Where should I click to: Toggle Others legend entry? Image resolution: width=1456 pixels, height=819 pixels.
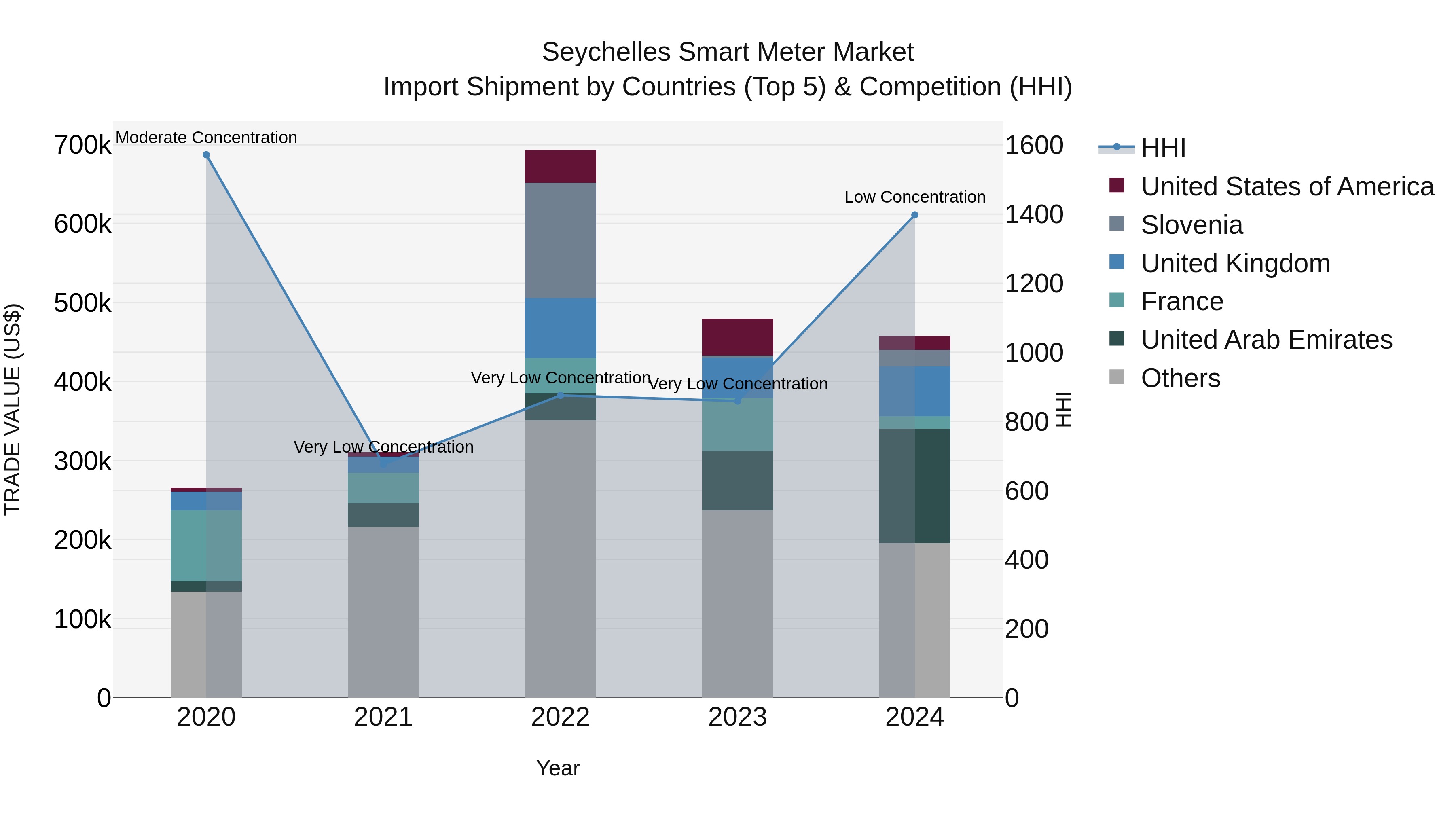1164,378
